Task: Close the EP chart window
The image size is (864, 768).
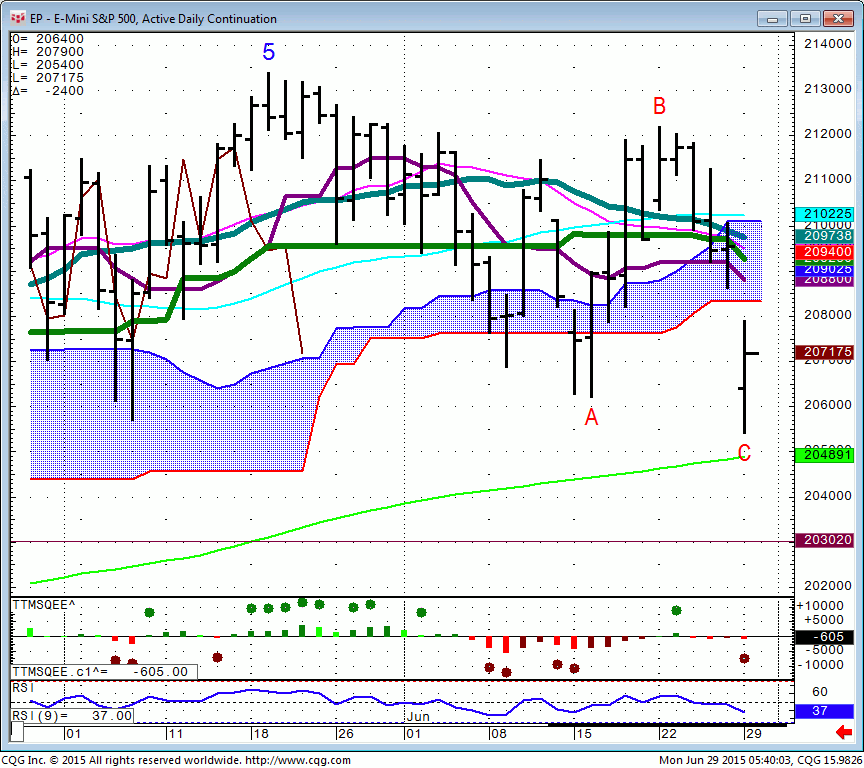Action: tap(838, 19)
